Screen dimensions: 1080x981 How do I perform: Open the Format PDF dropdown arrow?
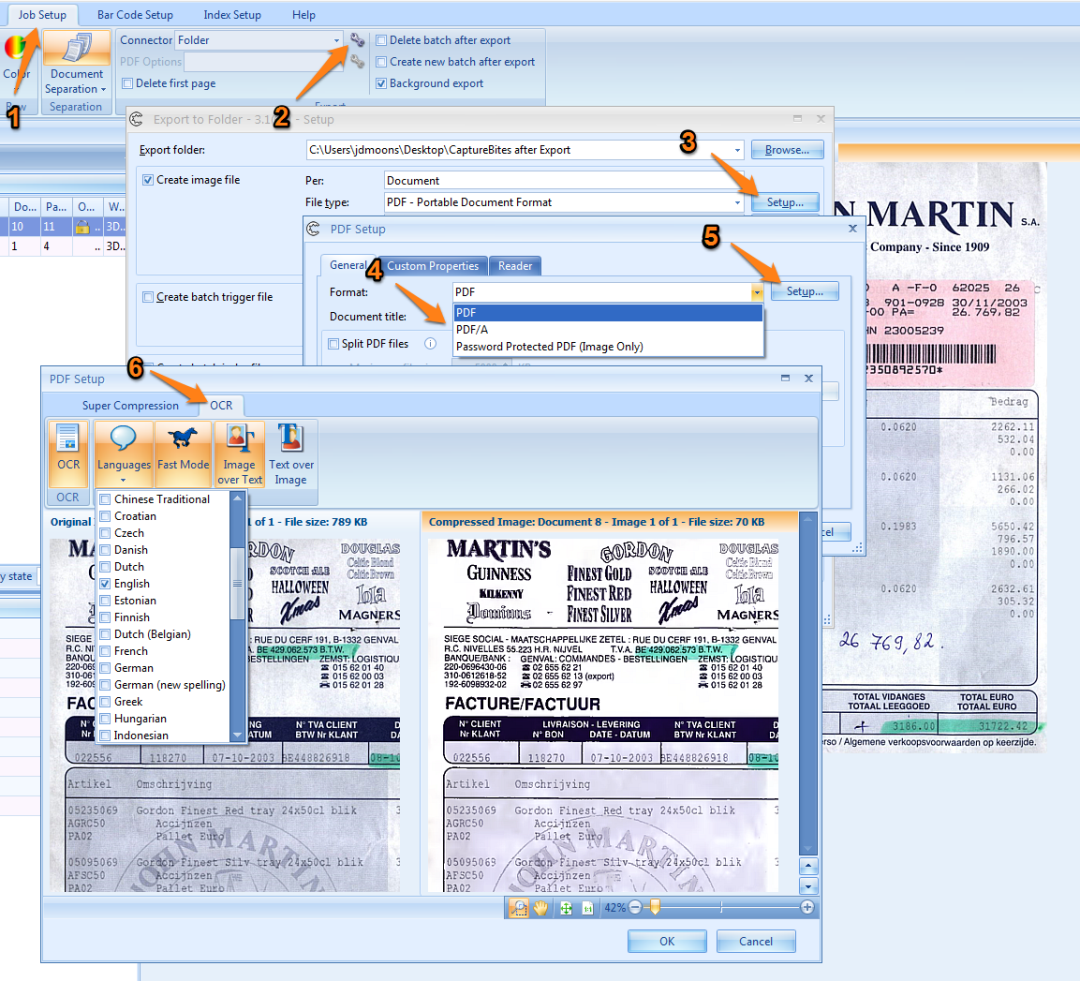757,292
